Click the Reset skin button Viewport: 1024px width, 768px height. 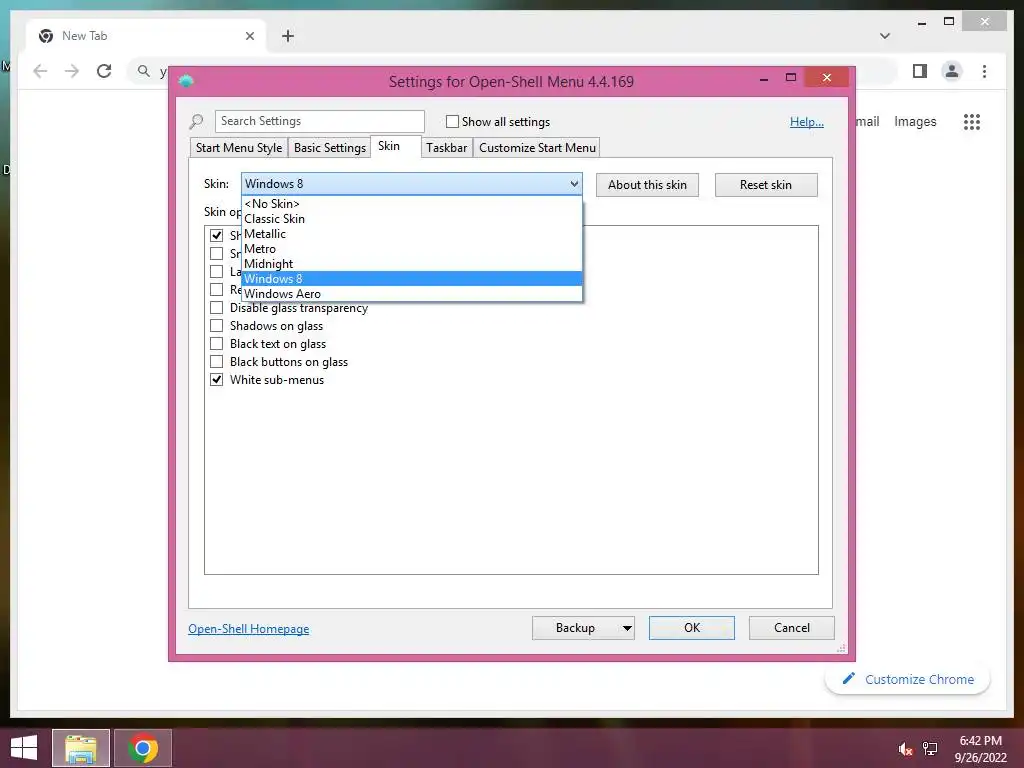coord(766,185)
